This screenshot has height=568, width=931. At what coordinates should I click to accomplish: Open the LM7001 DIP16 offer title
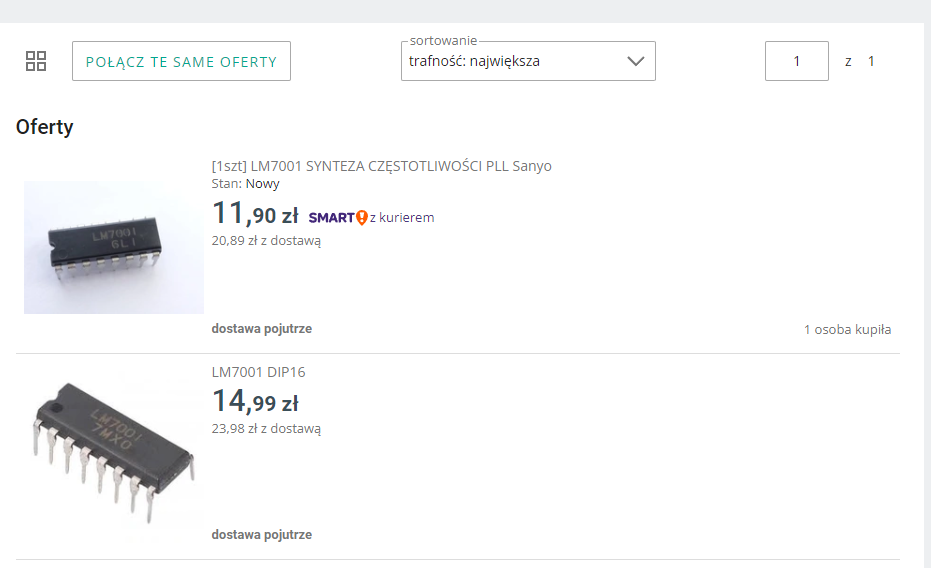click(x=258, y=372)
